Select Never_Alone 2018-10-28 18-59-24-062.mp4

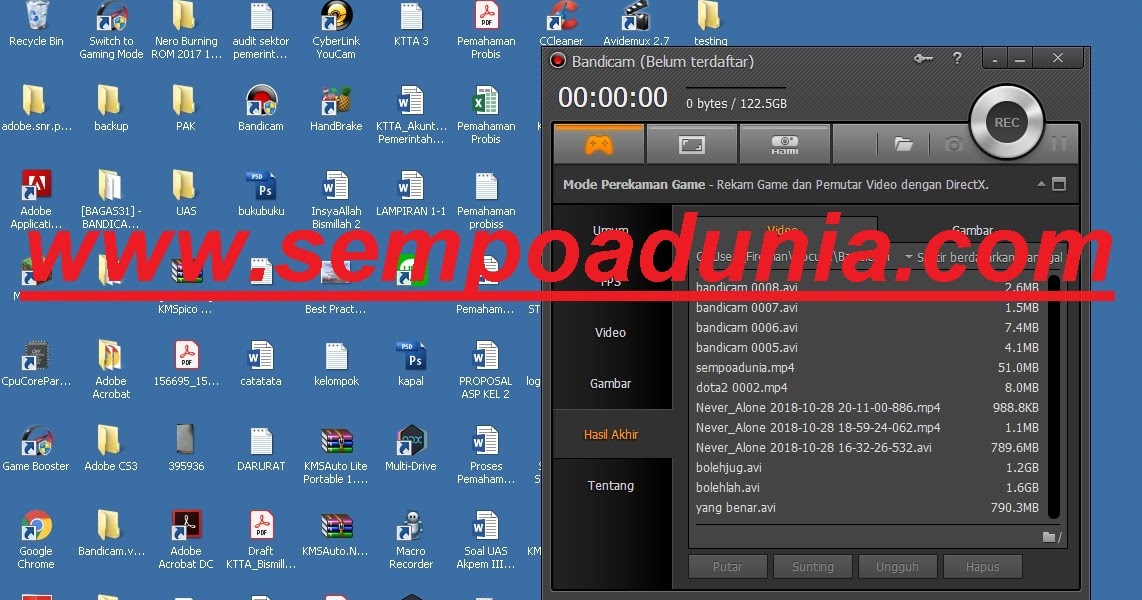pyautogui.click(x=867, y=428)
